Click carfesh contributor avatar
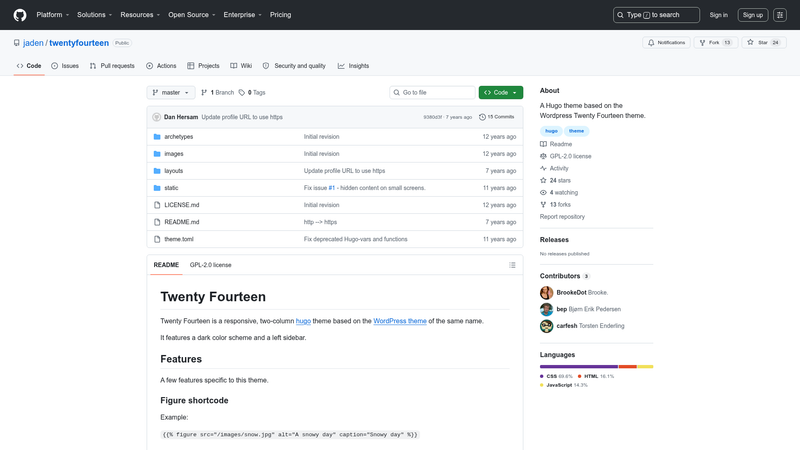 pyautogui.click(x=546, y=326)
